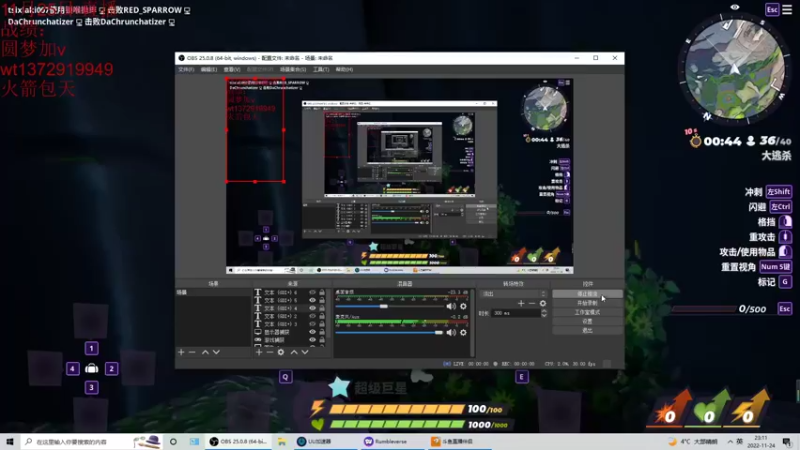Open the 帮助(H) menu in OBS
Image resolution: width=800 pixels, height=450 pixels.
(x=344, y=69)
